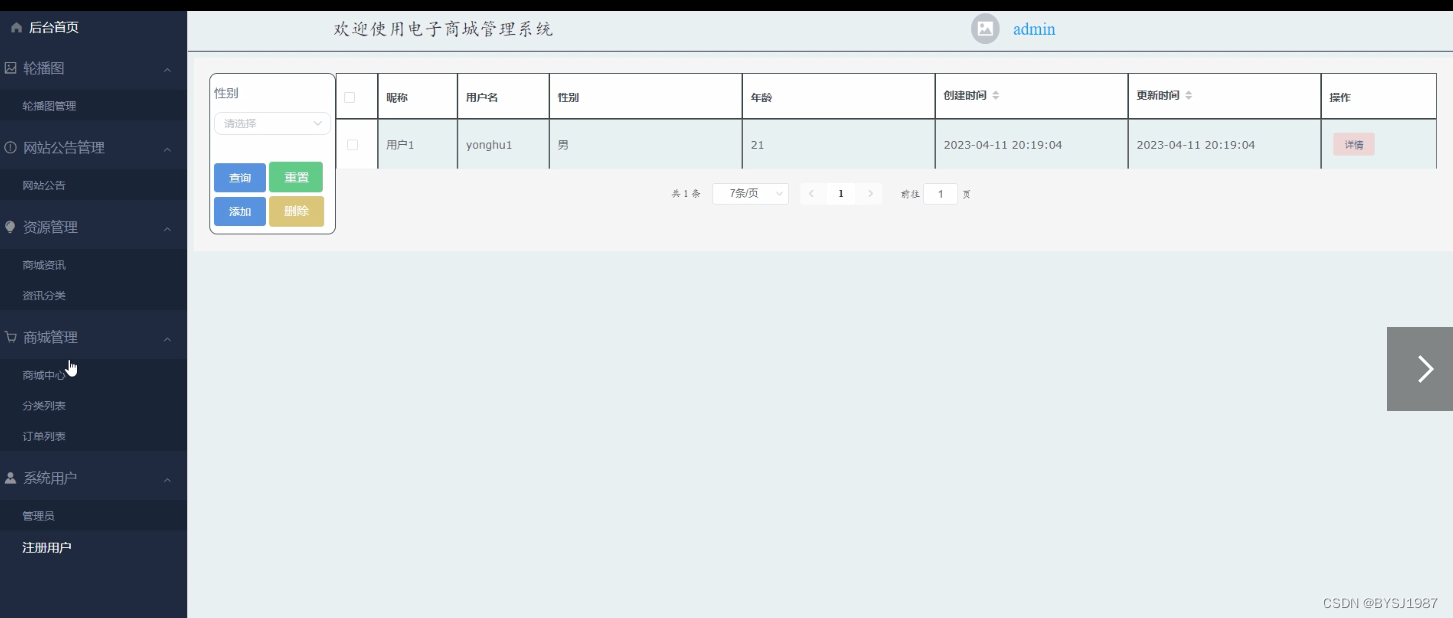
Task: Sort by 更新时间 using its sort arrows
Action: click(x=1188, y=96)
